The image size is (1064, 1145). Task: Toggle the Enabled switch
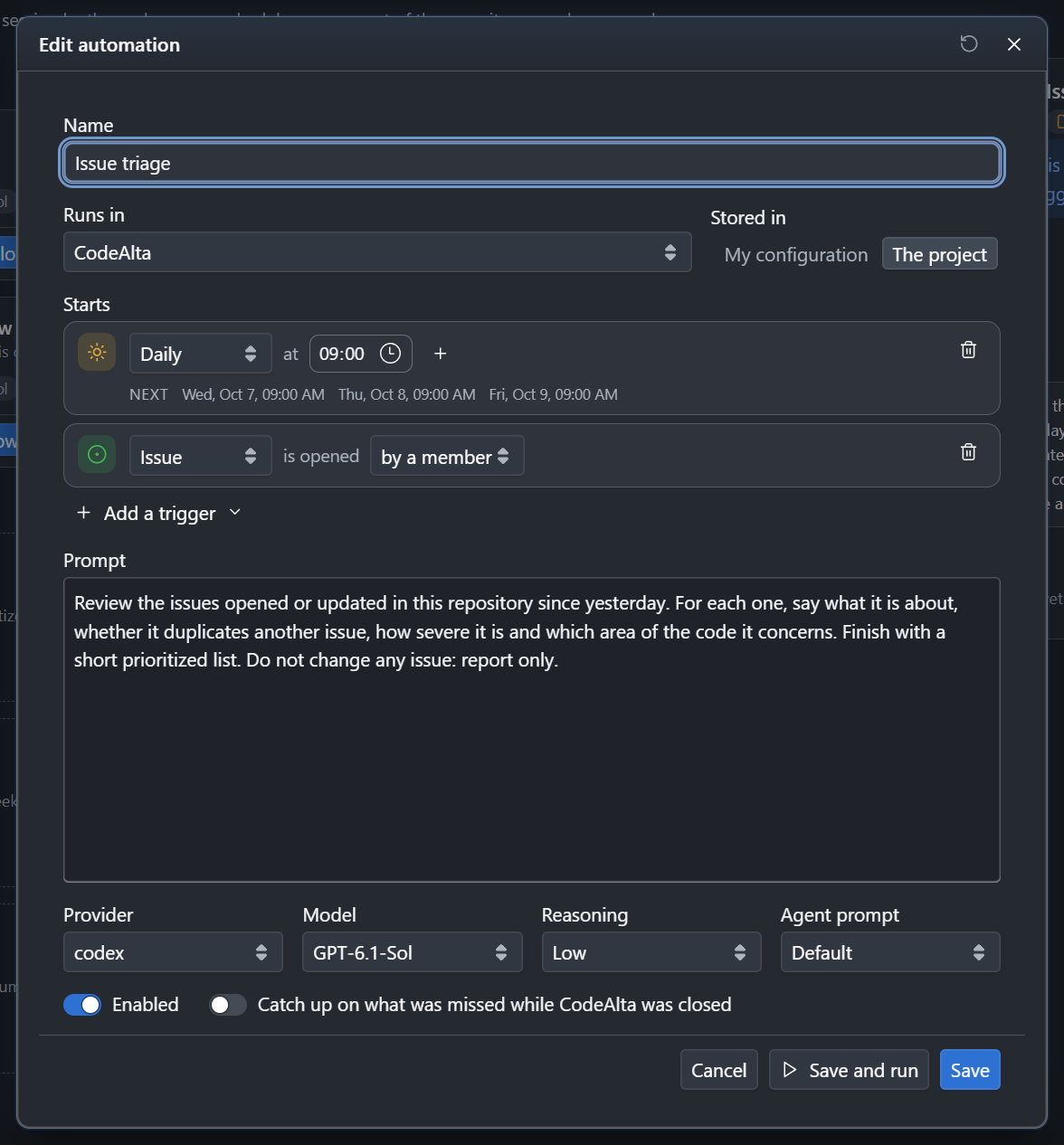click(x=82, y=1005)
